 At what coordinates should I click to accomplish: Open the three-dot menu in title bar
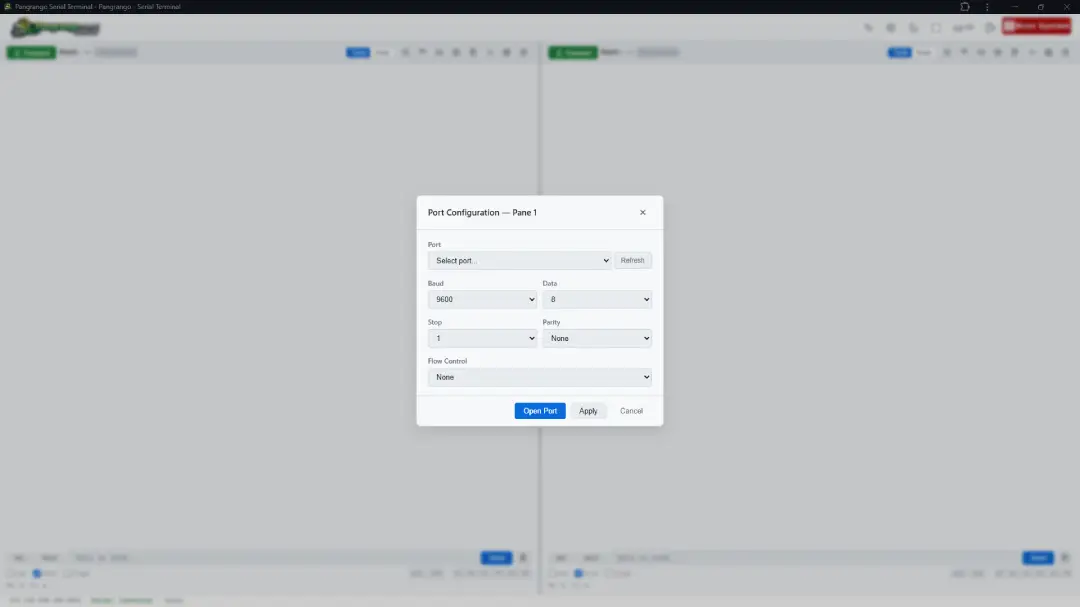click(x=987, y=7)
